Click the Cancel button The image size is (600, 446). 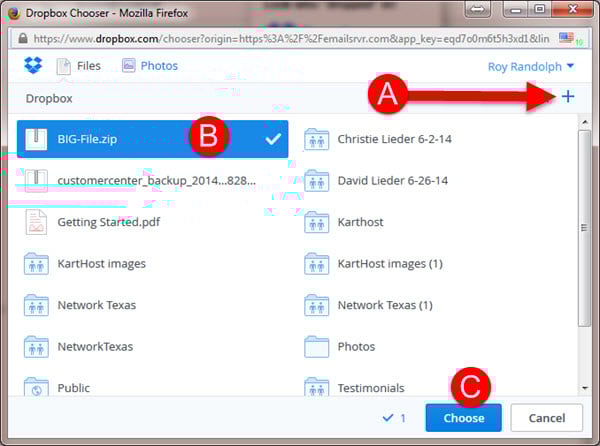546,418
